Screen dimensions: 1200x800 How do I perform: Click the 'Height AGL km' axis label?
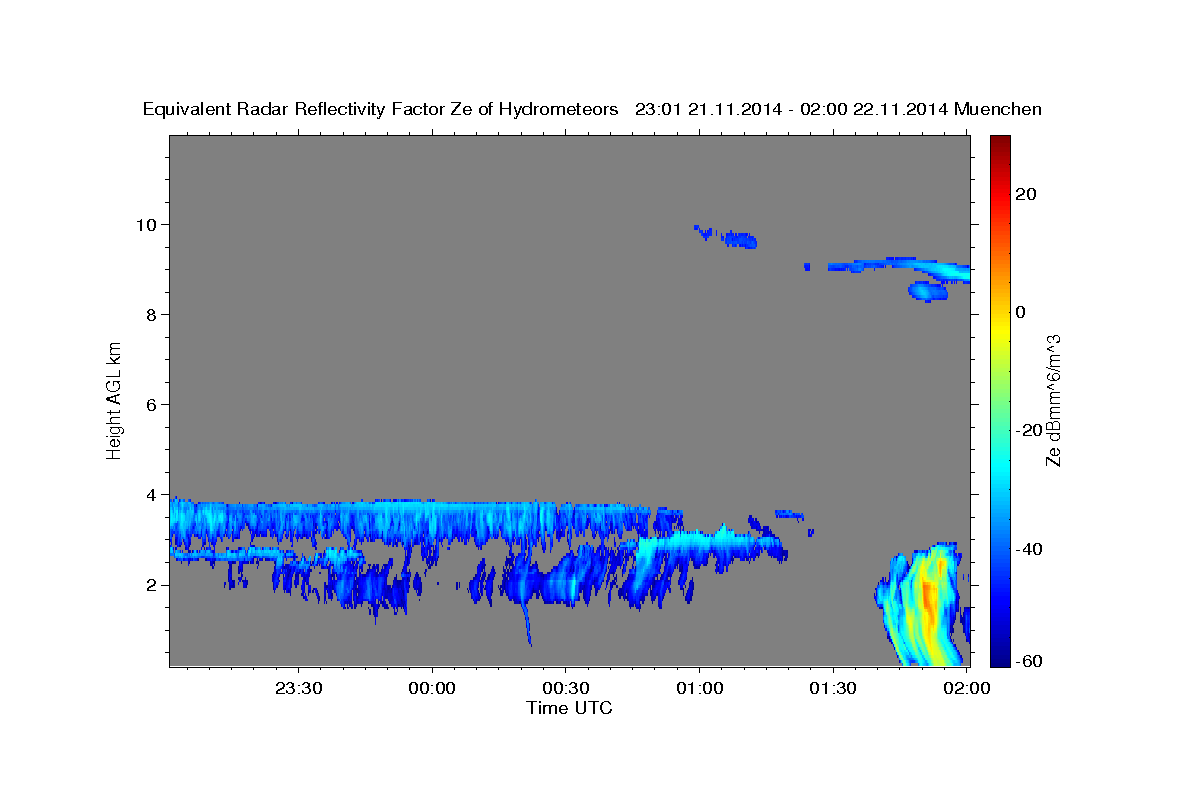[115, 399]
